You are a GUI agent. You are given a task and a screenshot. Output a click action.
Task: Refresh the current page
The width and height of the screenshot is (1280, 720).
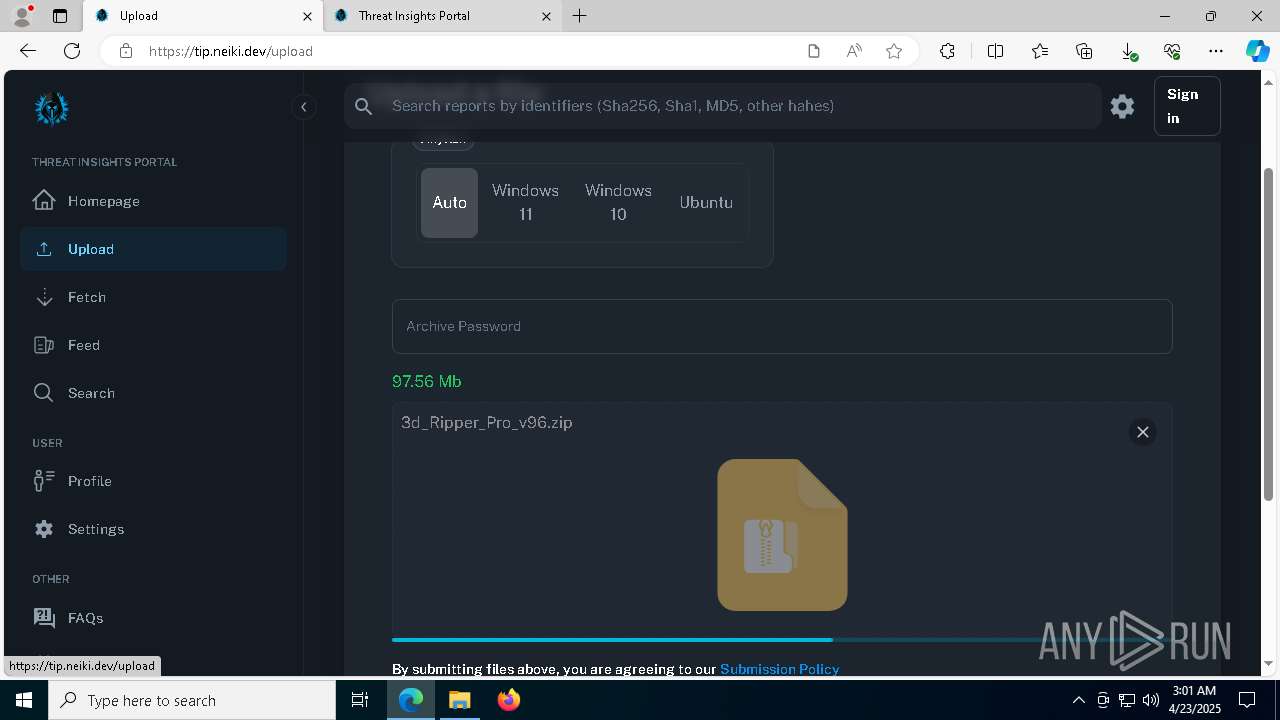(72, 51)
